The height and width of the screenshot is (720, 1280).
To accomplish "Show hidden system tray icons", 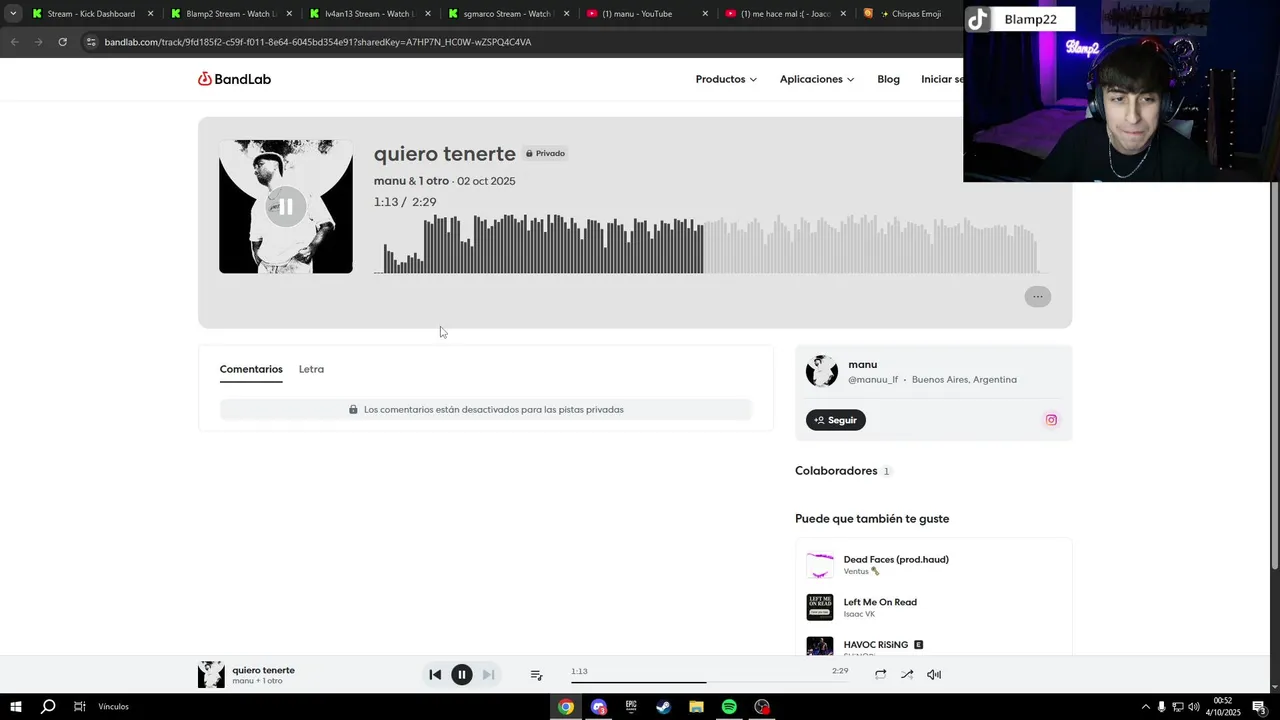I will pos(1145,707).
